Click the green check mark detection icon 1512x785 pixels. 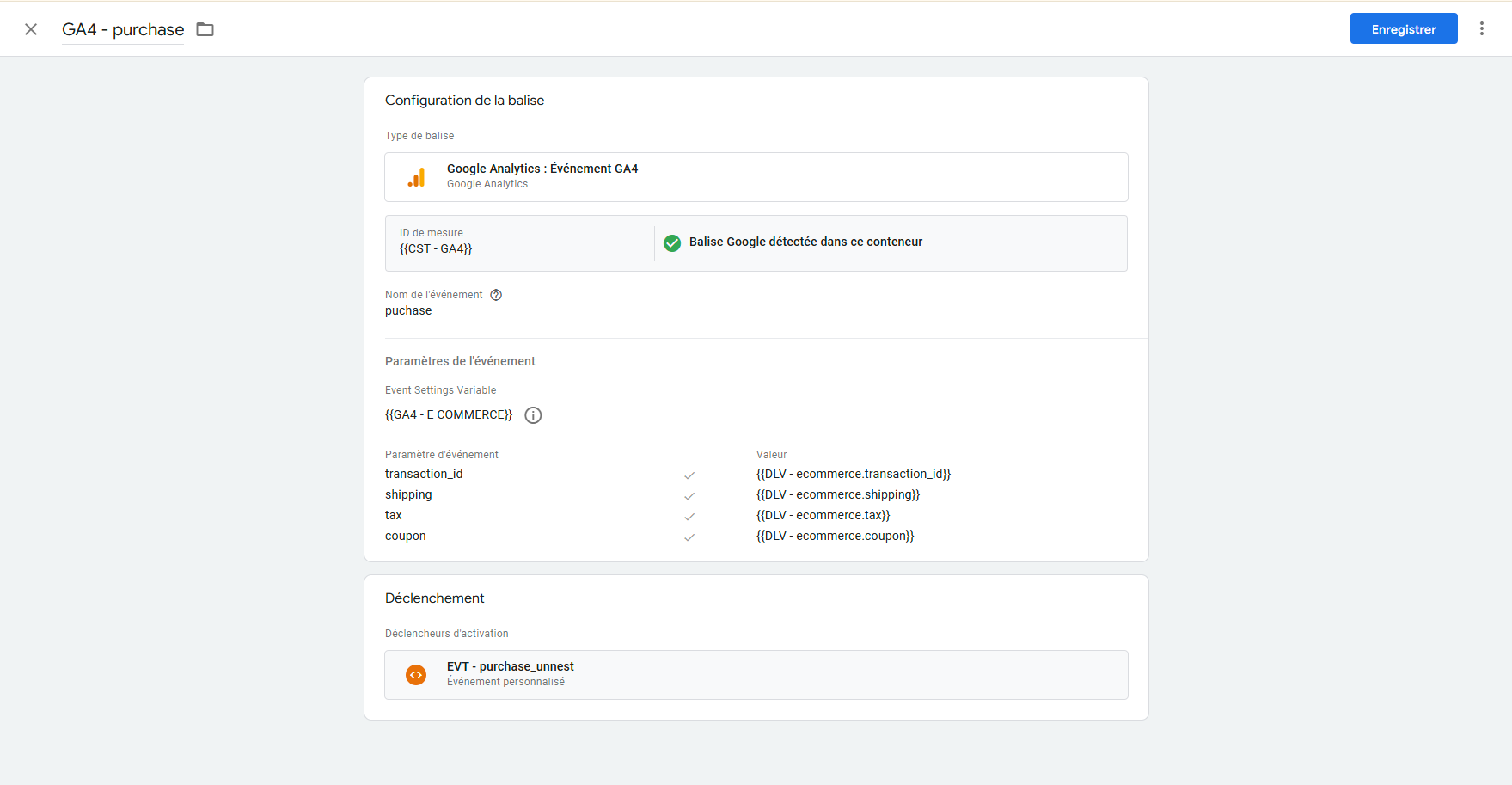[672, 243]
